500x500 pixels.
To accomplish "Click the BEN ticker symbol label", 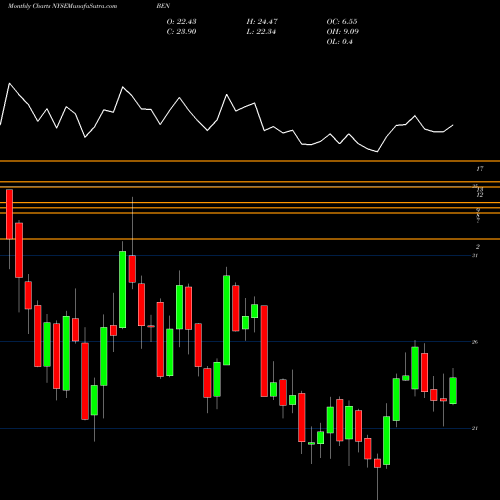I will coord(163,6).
